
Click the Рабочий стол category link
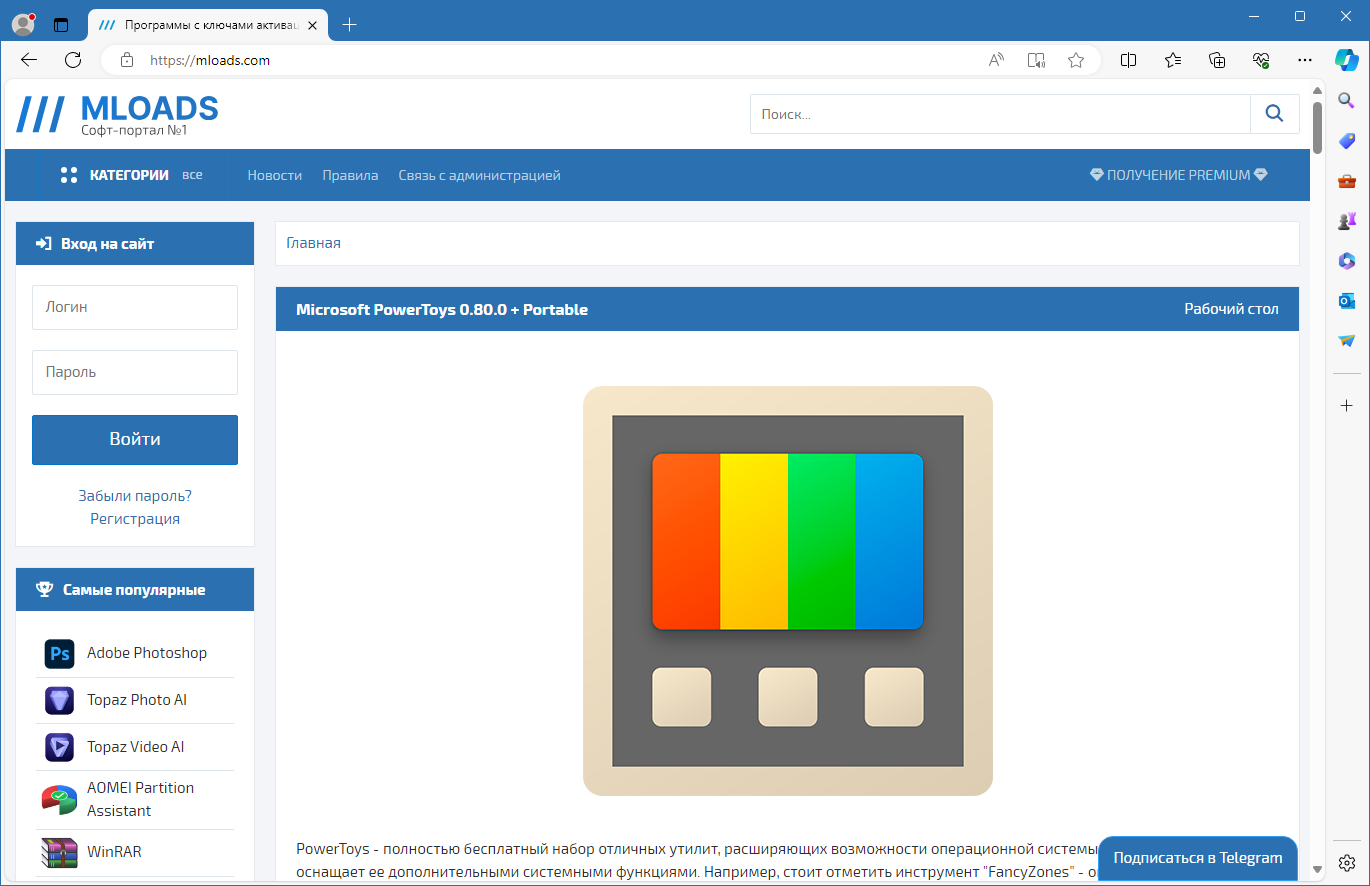[1231, 309]
